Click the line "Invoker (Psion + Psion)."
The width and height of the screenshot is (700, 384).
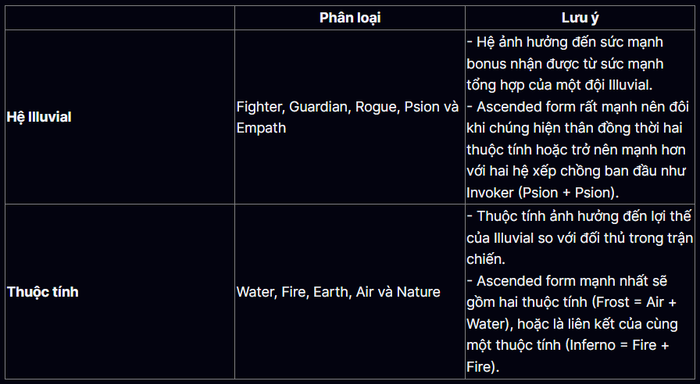(542, 192)
